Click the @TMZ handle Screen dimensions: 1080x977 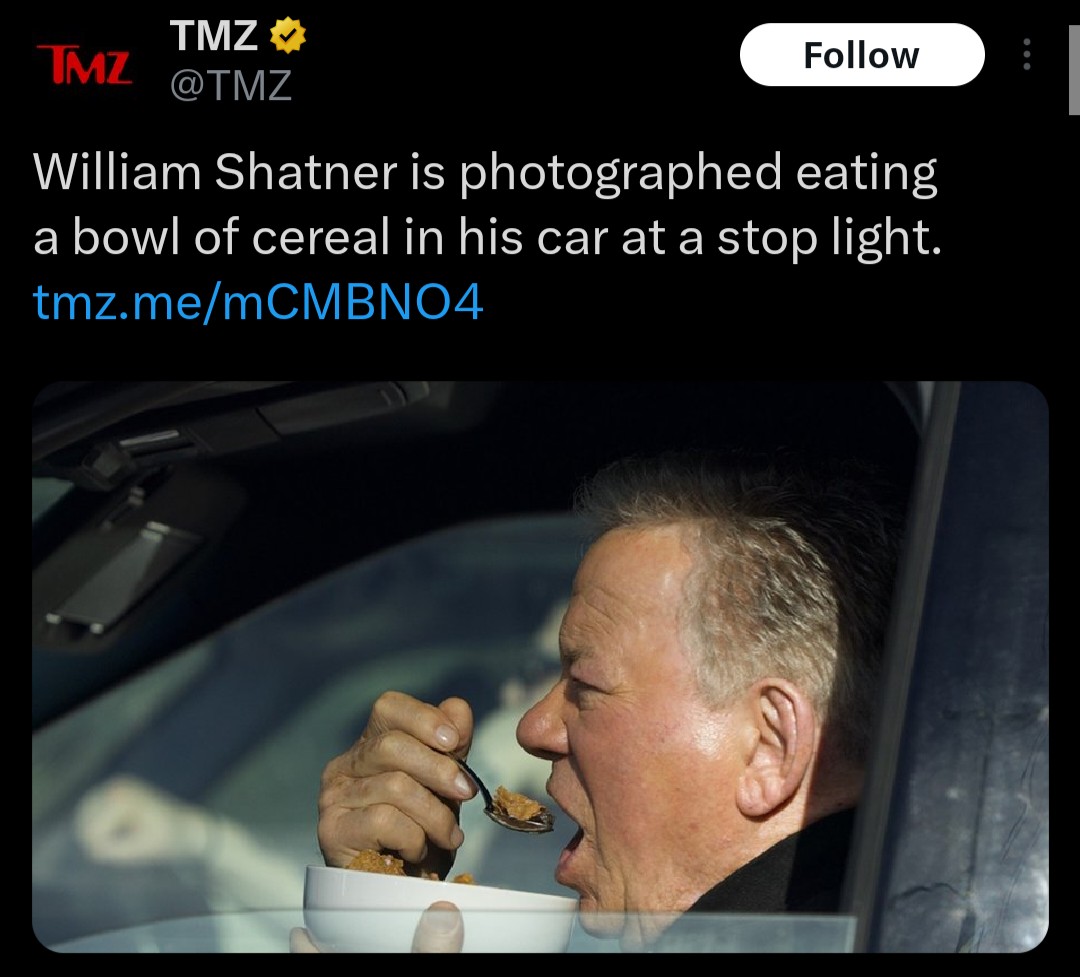231,85
